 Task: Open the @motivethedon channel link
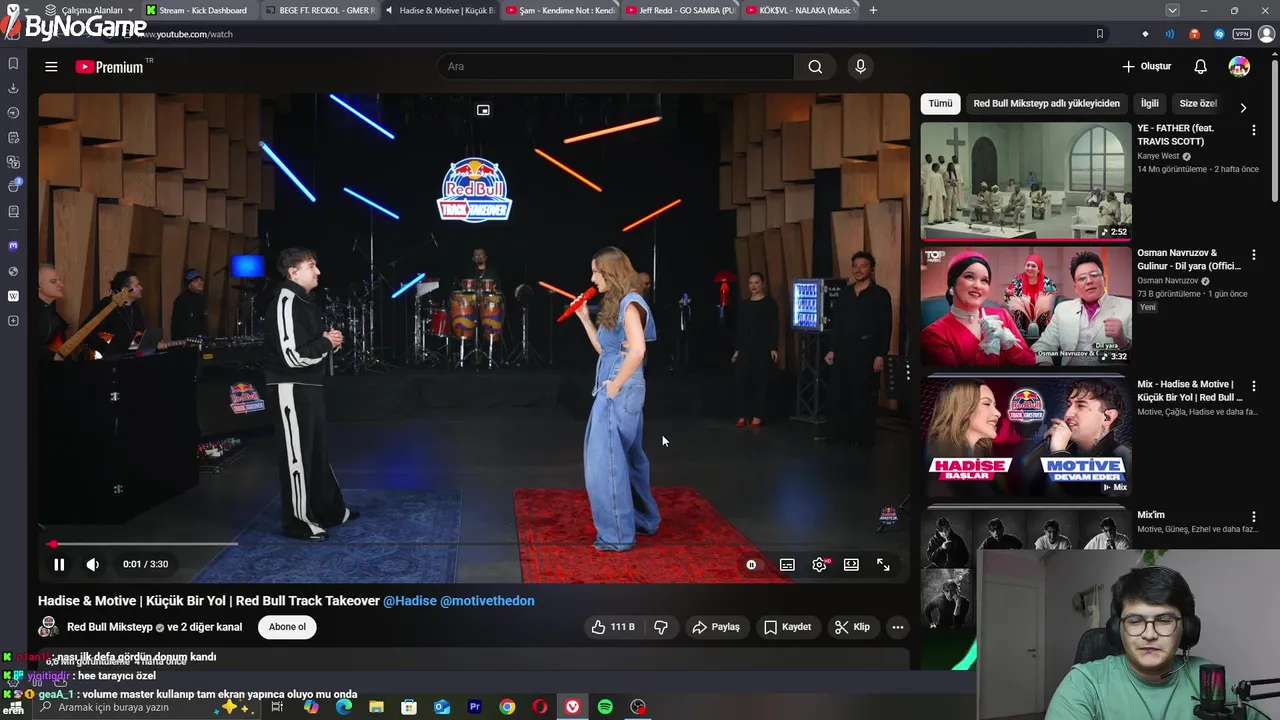point(487,601)
